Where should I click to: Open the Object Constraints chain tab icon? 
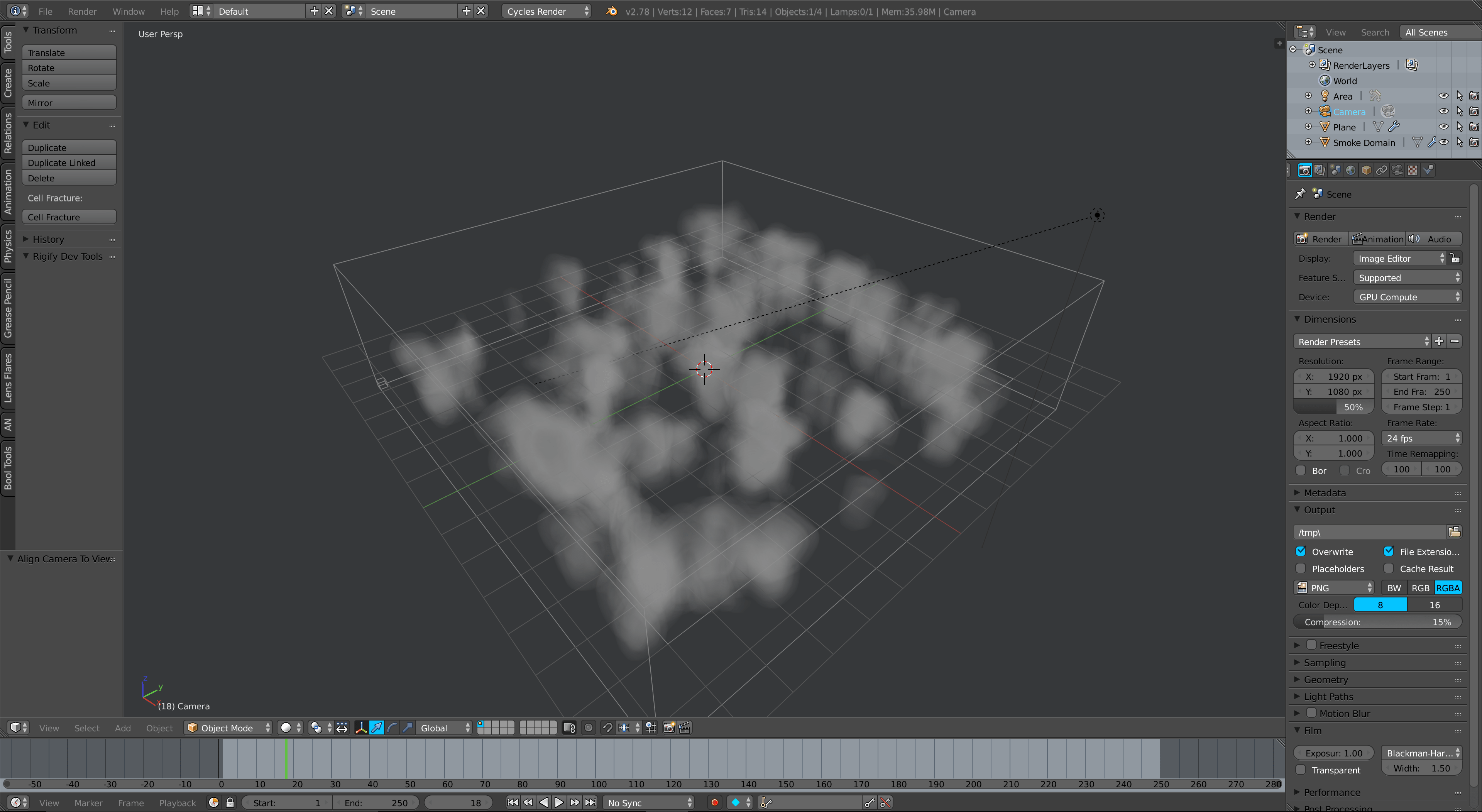(x=1381, y=170)
